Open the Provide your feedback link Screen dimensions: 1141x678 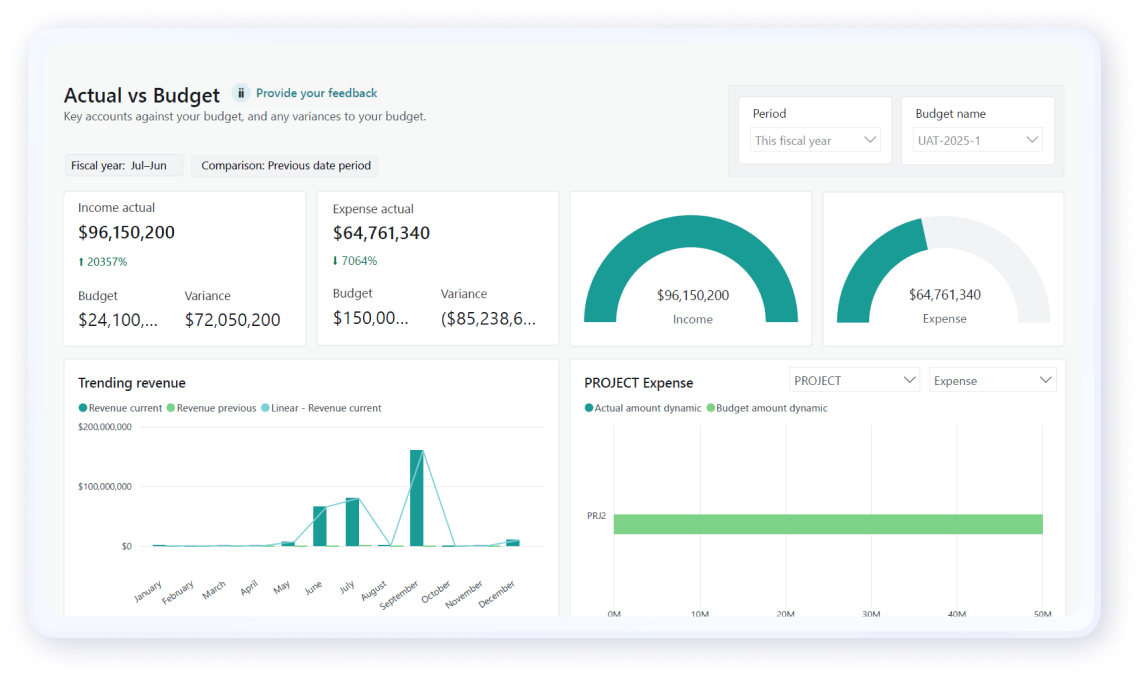[x=316, y=93]
